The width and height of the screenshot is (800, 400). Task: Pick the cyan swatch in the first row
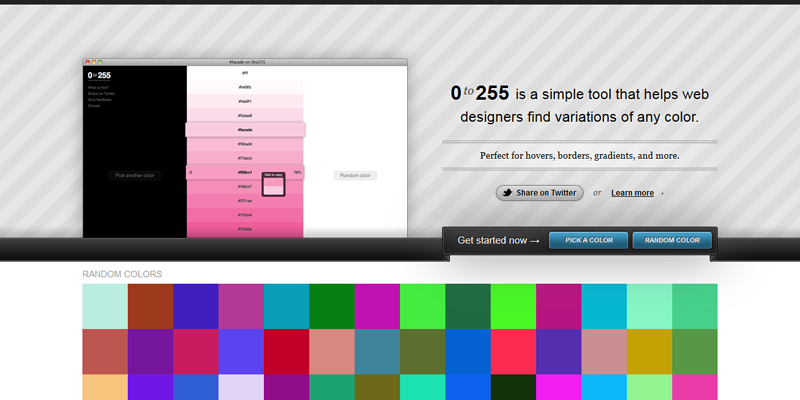tap(604, 306)
